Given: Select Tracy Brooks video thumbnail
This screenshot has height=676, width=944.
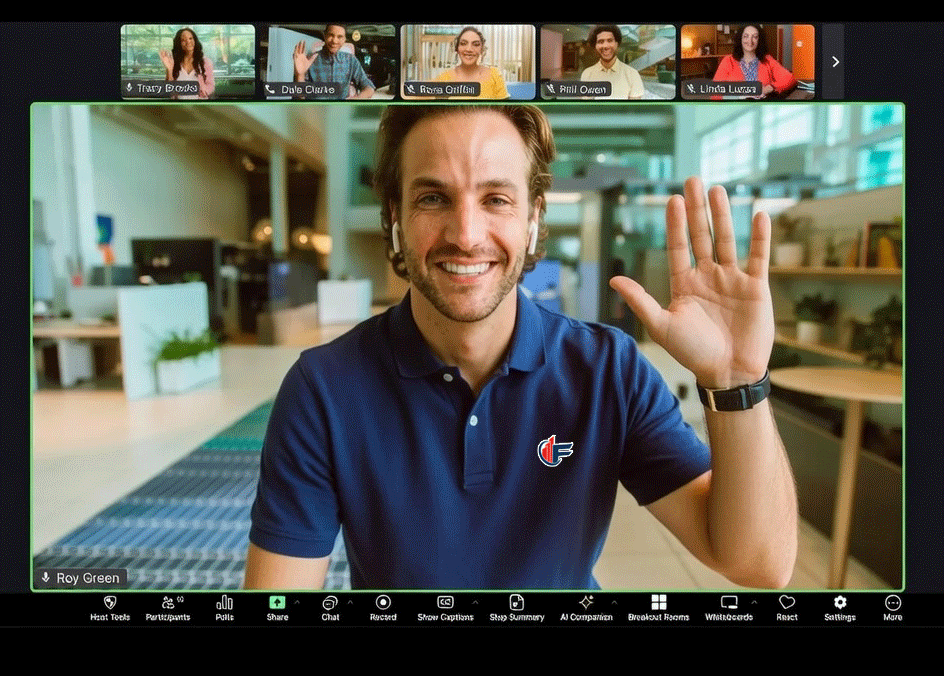Looking at the screenshot, I should [x=188, y=61].
